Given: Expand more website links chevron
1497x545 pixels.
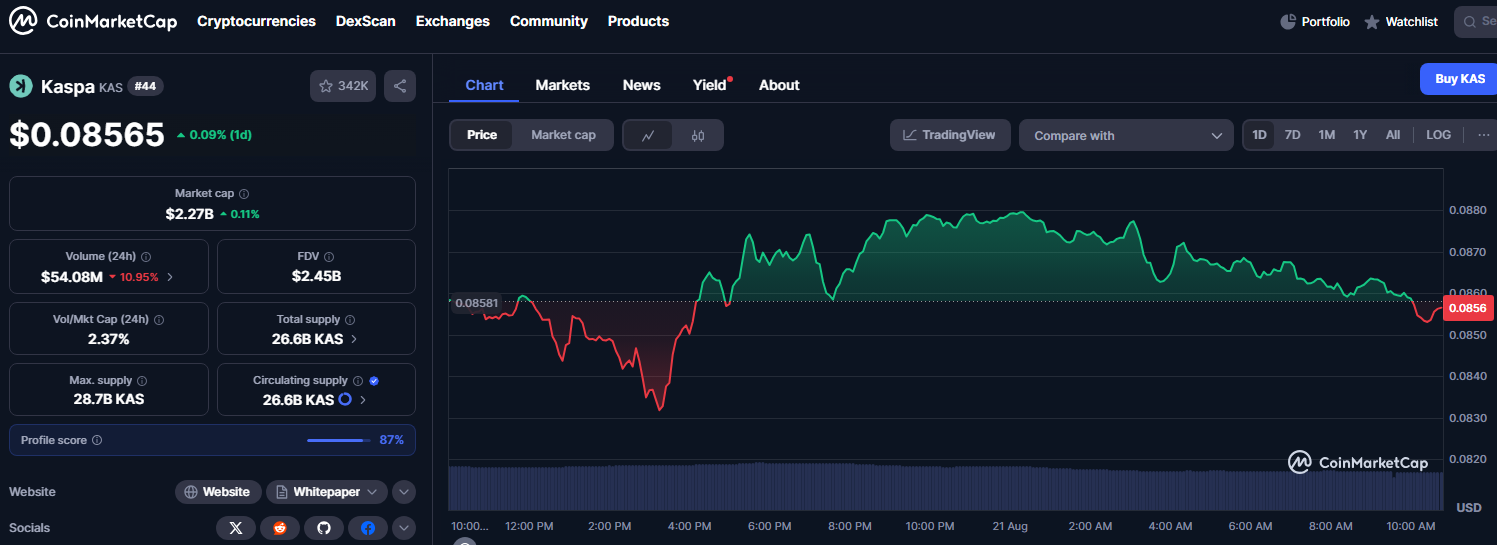Looking at the screenshot, I should point(403,492).
